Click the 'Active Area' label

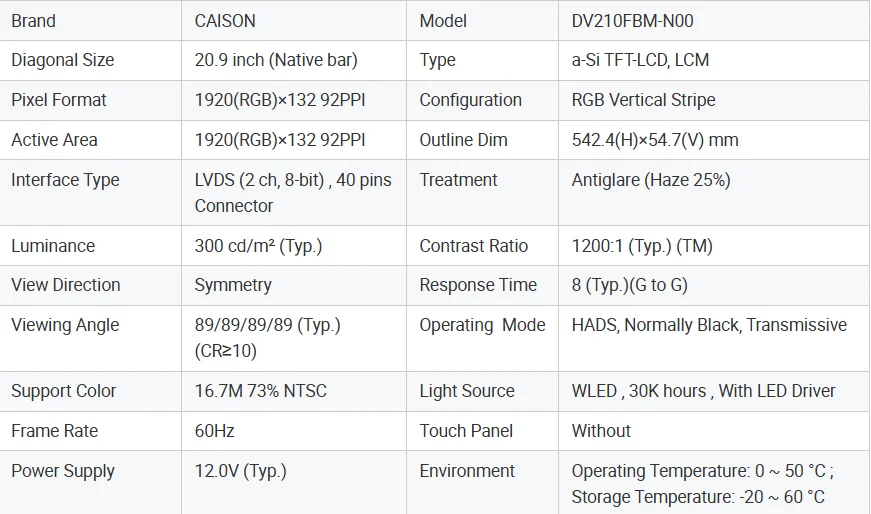(54, 140)
